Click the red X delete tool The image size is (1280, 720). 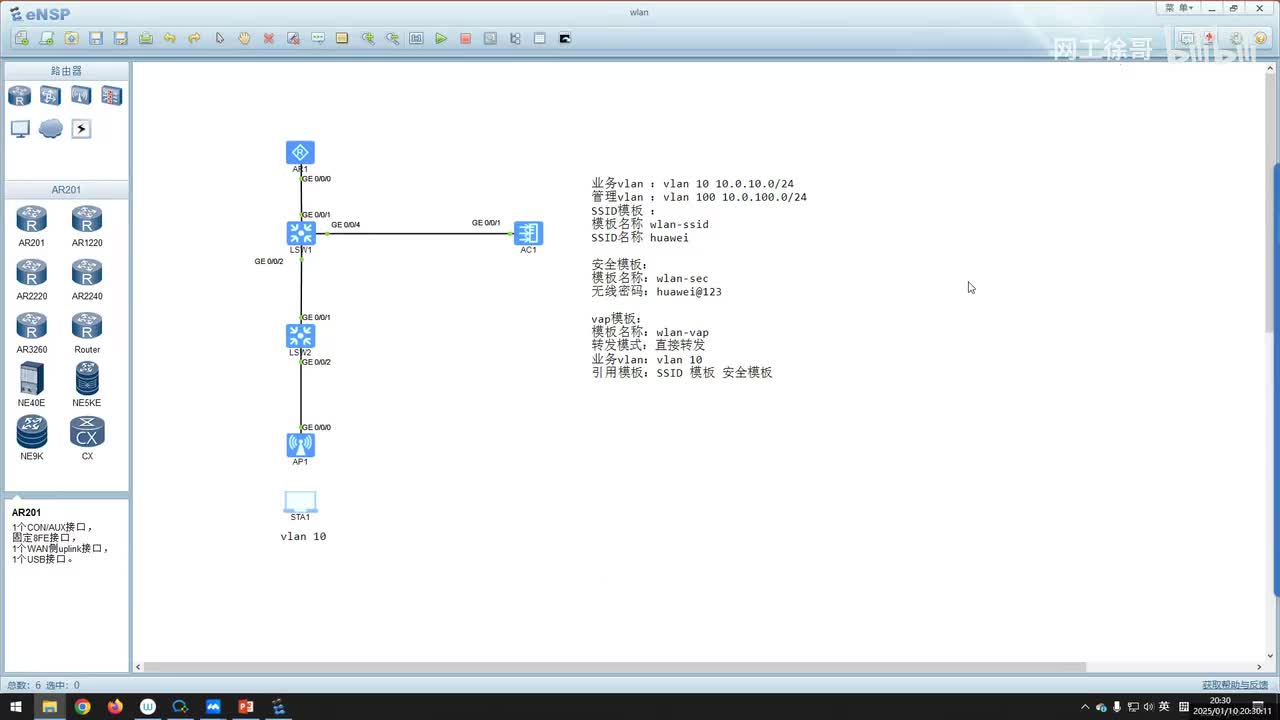pos(269,38)
